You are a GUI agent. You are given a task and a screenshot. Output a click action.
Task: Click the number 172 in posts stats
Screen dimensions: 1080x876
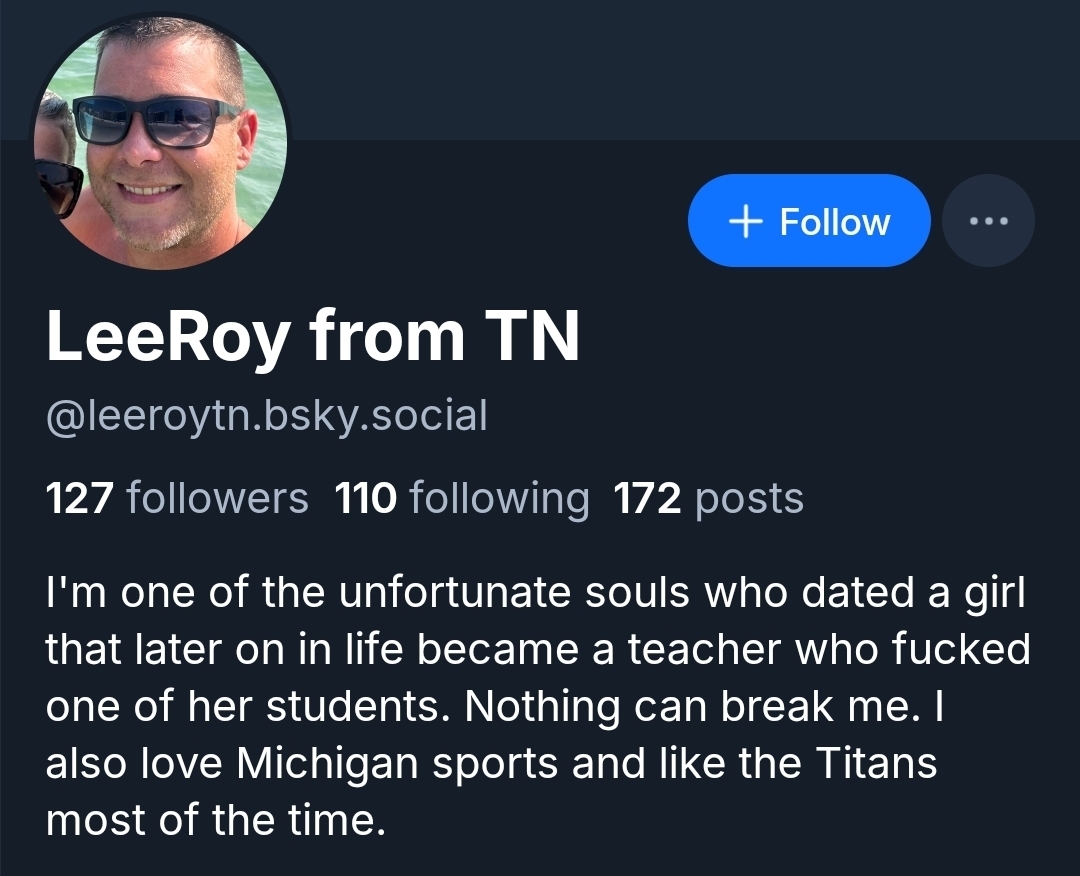click(x=647, y=497)
